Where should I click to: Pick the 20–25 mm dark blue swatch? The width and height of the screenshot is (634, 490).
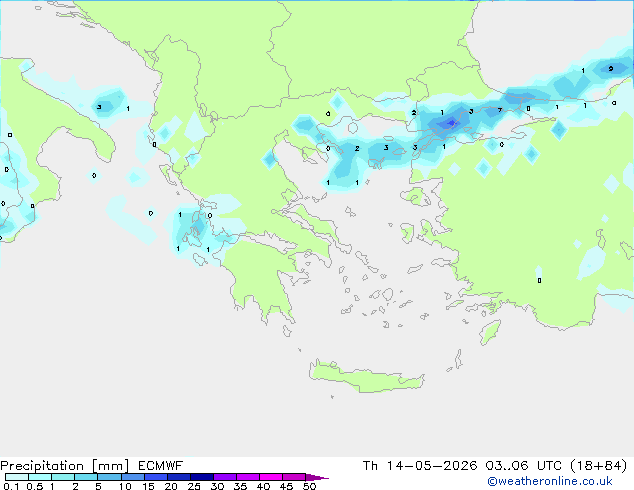[179, 477]
